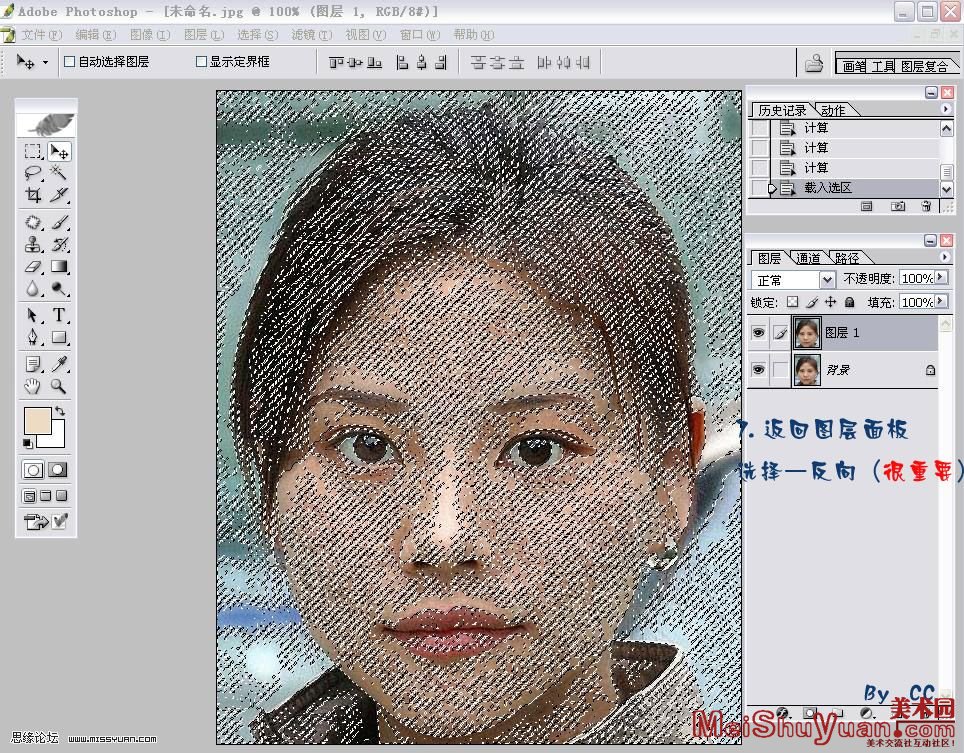Screen dimensions: 964x753
Task: Select the Eraser tool
Action: pos(33,266)
